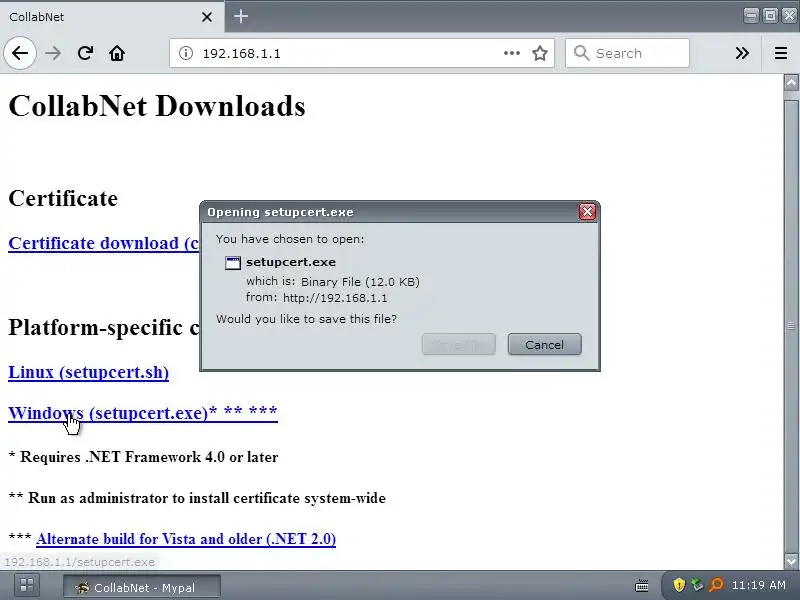Expand the toolbar overflow chevron
Viewport: 800px width, 600px height.
pos(742,53)
